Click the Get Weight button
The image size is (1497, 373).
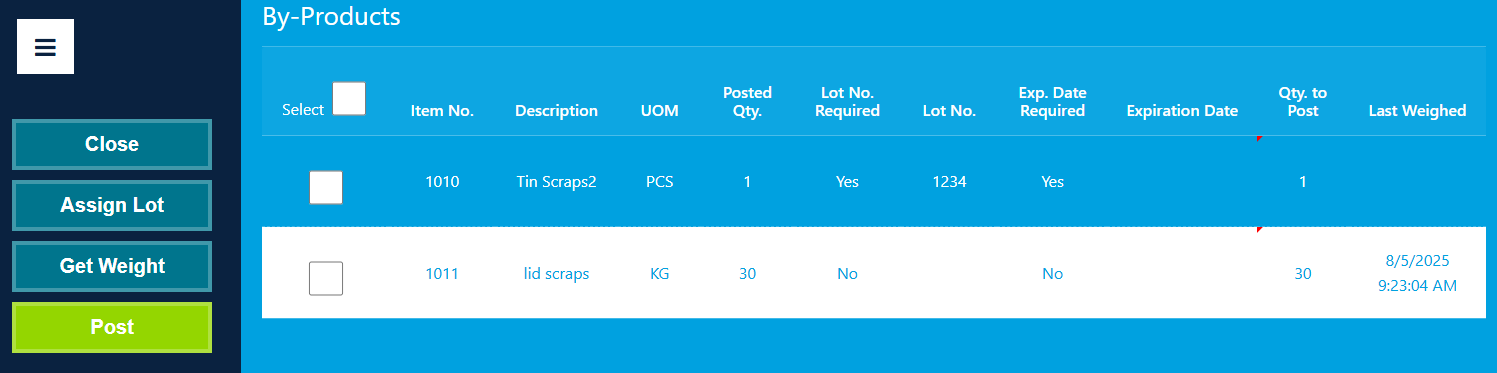[x=112, y=267]
